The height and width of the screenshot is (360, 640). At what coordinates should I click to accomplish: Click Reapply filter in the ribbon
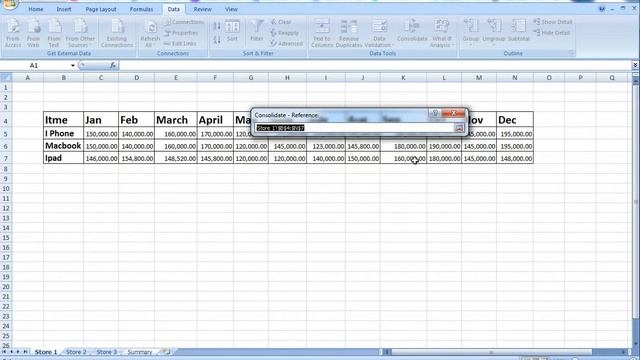tap(284, 33)
